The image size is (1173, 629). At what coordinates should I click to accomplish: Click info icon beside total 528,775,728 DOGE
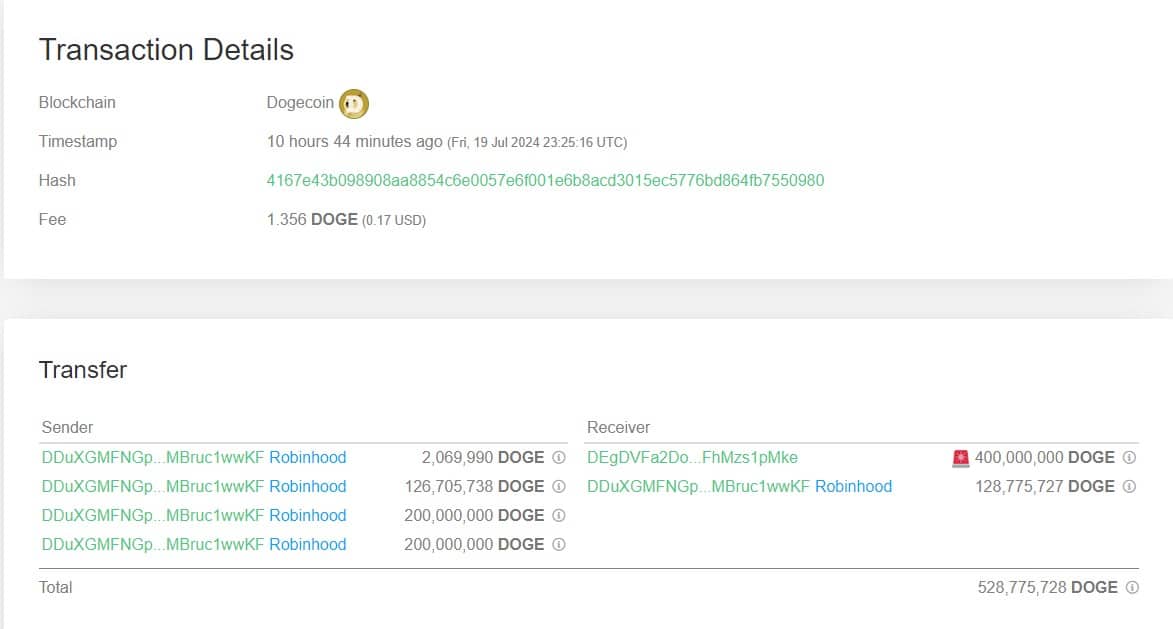1132,588
